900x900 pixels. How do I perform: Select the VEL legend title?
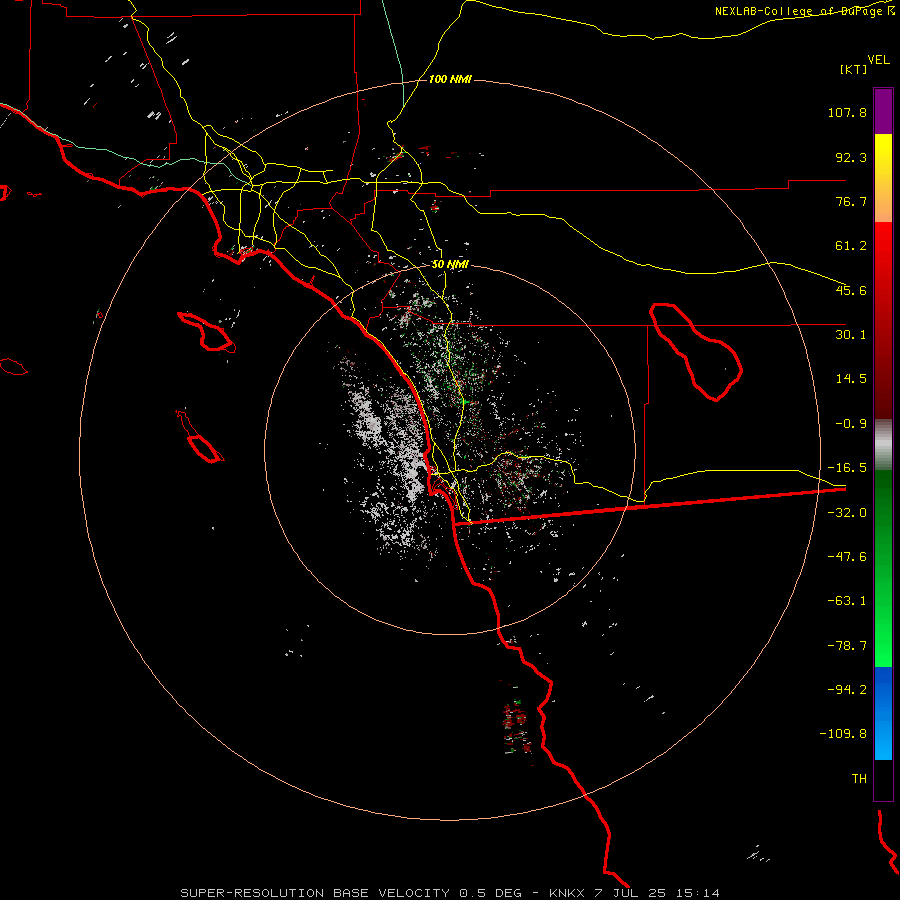[x=878, y=59]
